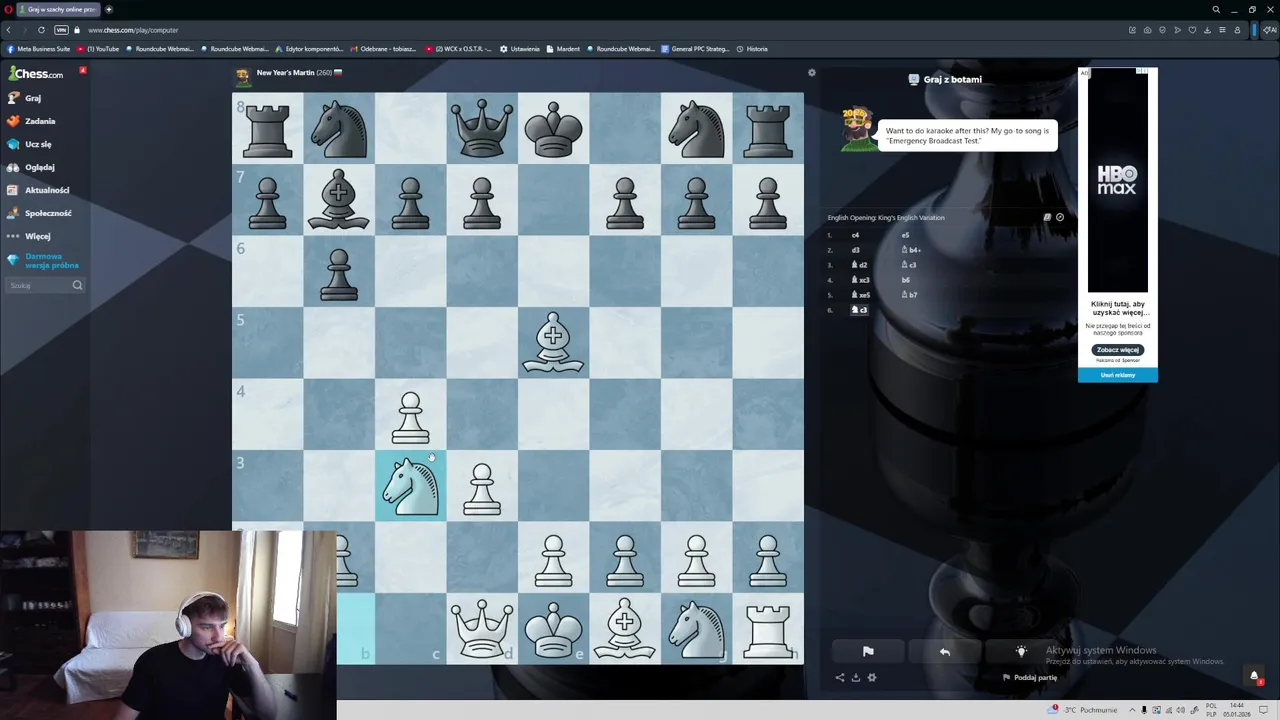The image size is (1280, 720).
Task: Click the HBO Max ad banner
Action: 1117,182
